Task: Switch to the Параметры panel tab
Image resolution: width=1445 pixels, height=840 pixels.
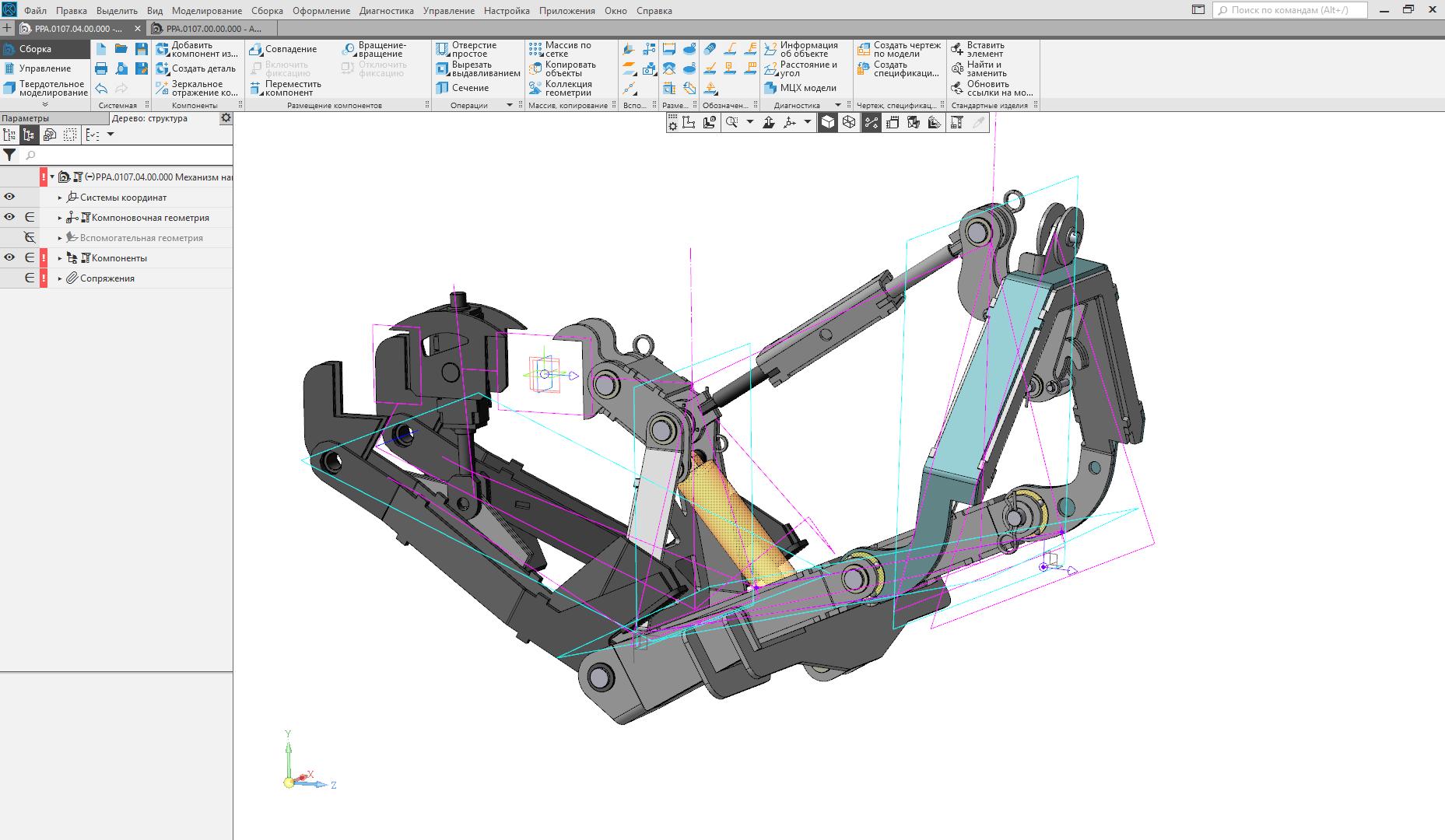Action: (x=26, y=118)
